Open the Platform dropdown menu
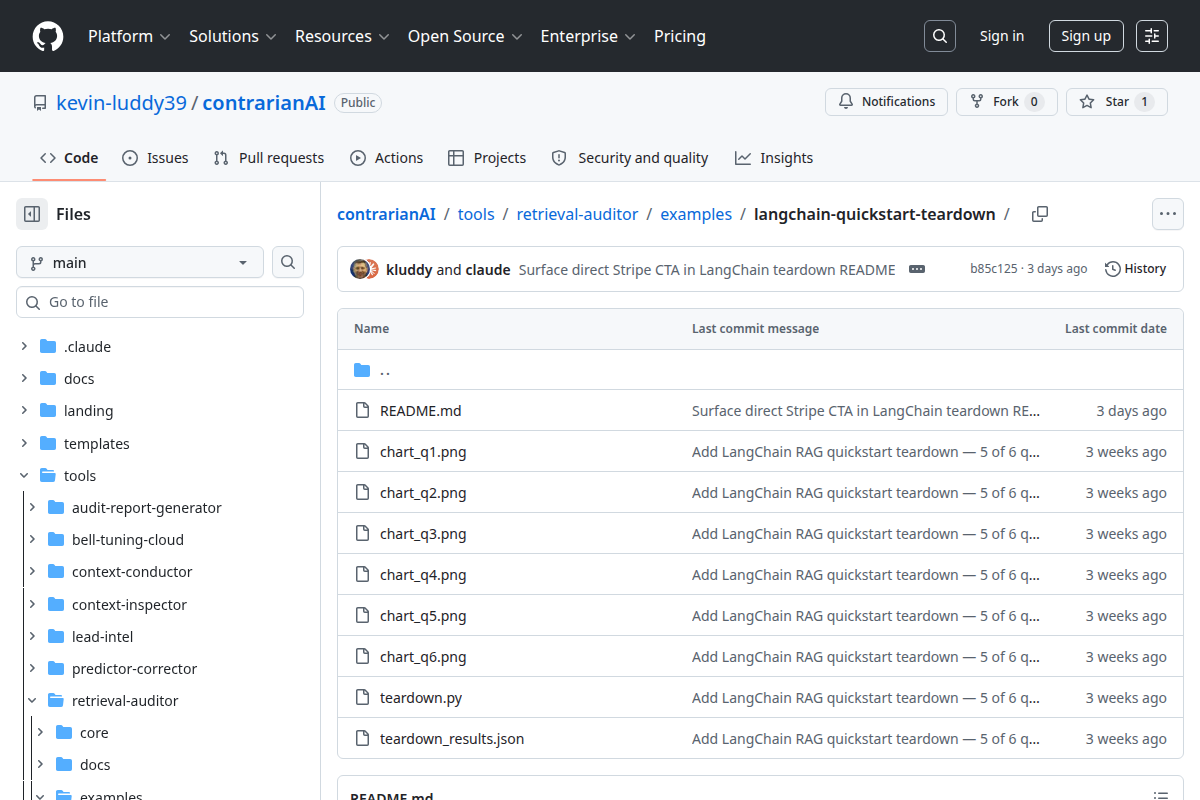Screen dimensions: 1200x800 [129, 36]
